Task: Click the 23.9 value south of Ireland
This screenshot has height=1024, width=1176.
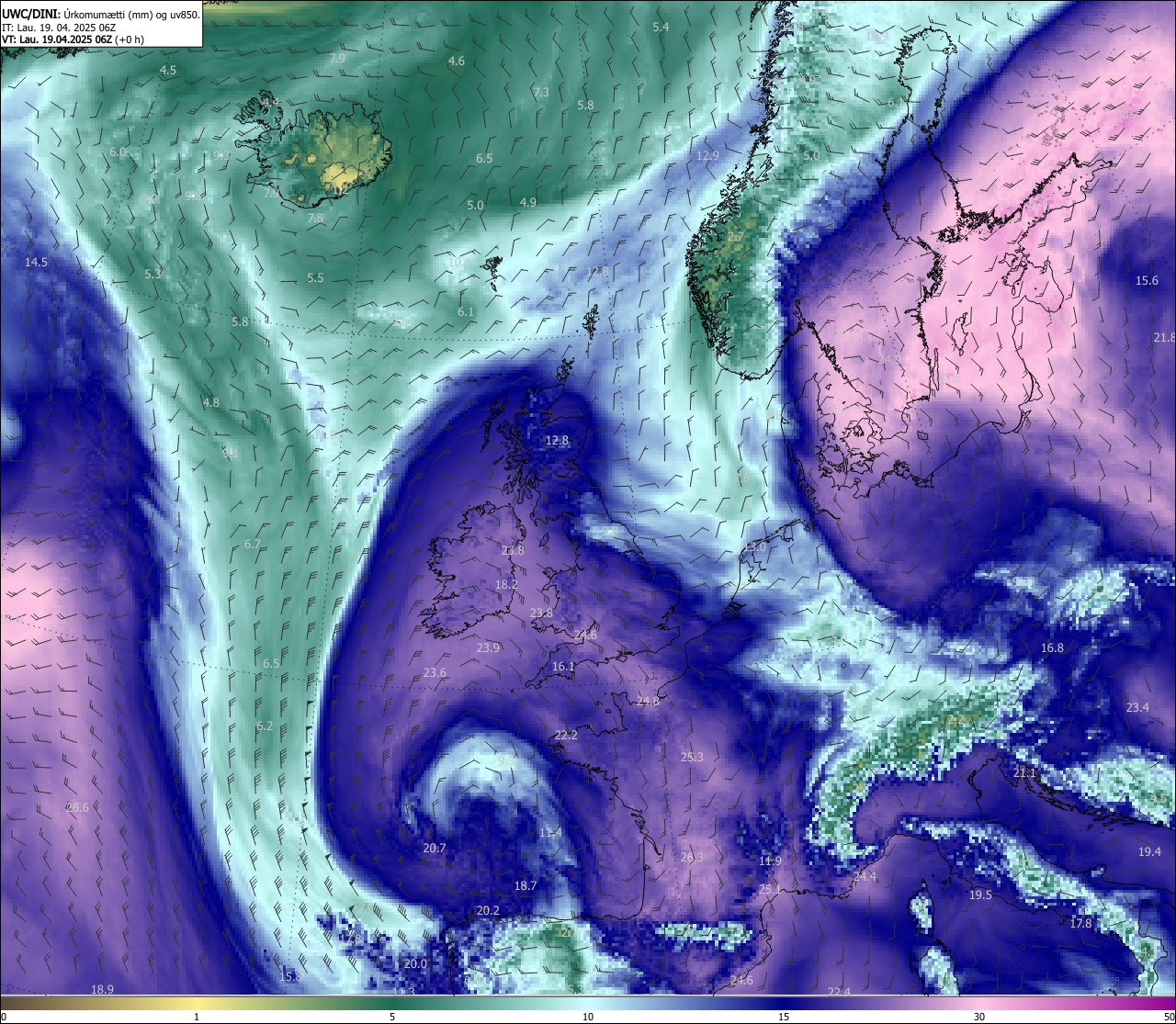Action: pos(488,648)
